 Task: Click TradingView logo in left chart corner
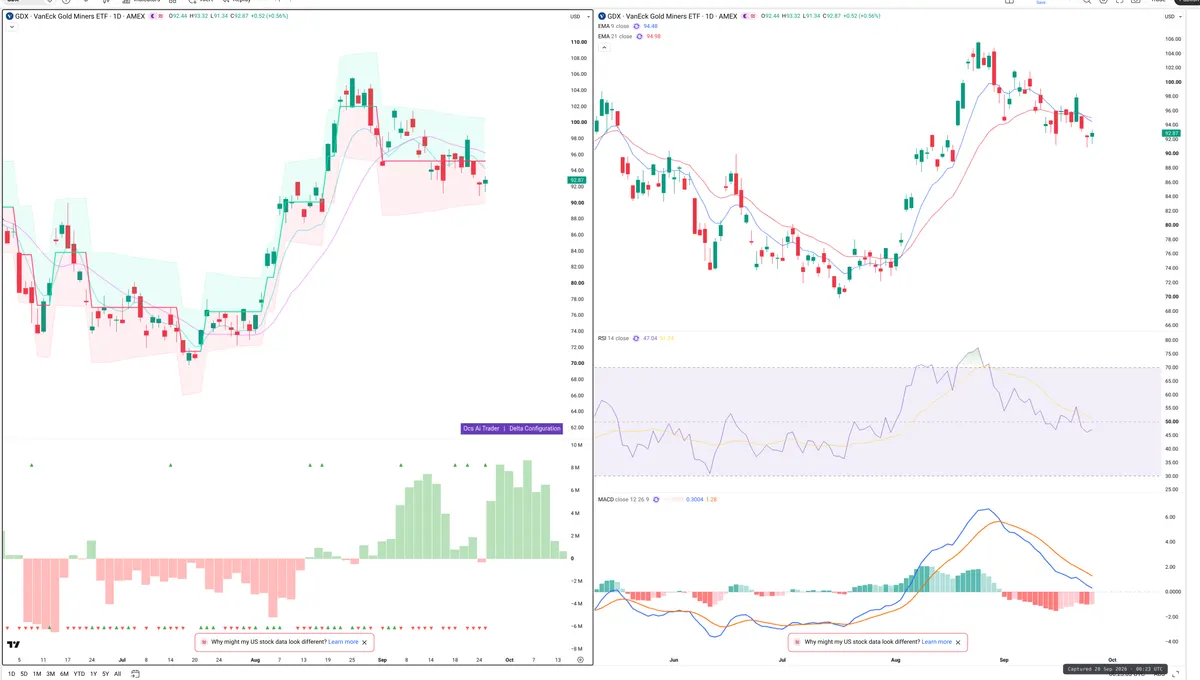(14, 645)
